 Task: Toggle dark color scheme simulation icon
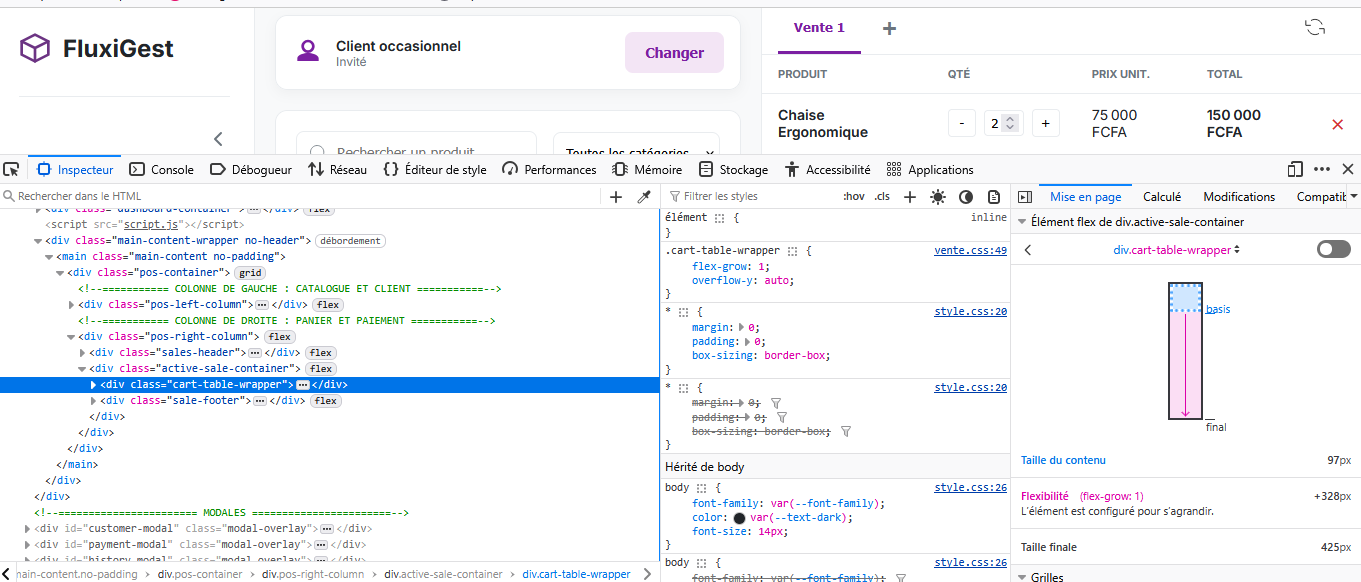[966, 197]
